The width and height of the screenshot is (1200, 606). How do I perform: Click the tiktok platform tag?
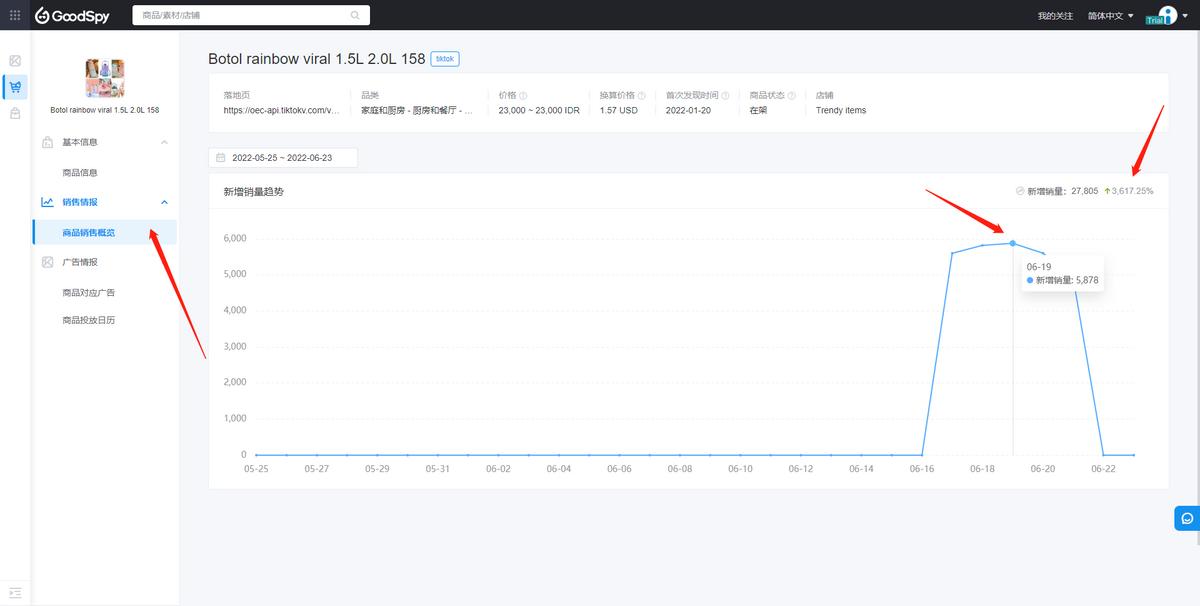pyautogui.click(x=445, y=59)
